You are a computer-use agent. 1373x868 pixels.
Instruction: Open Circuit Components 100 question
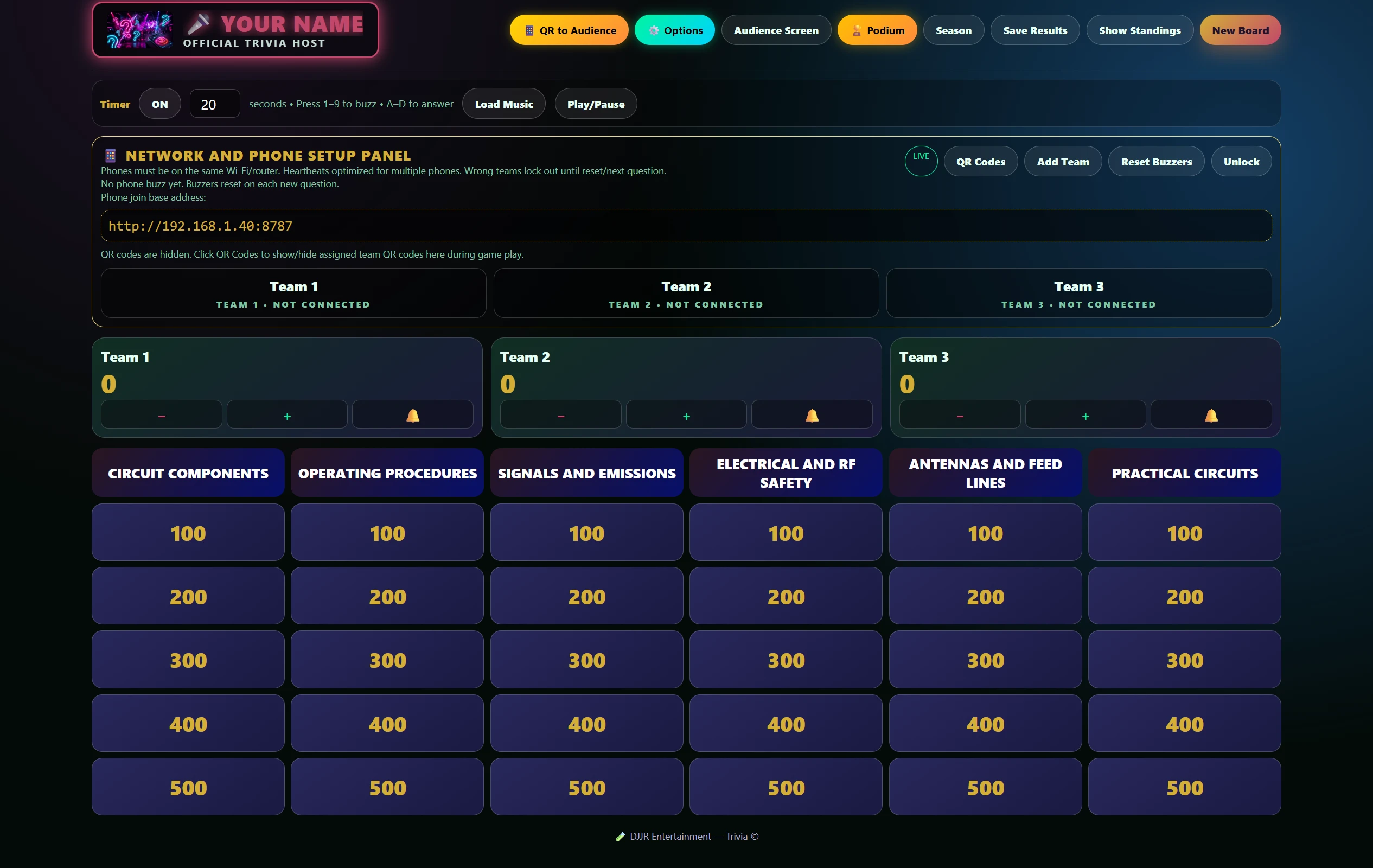[x=188, y=533]
